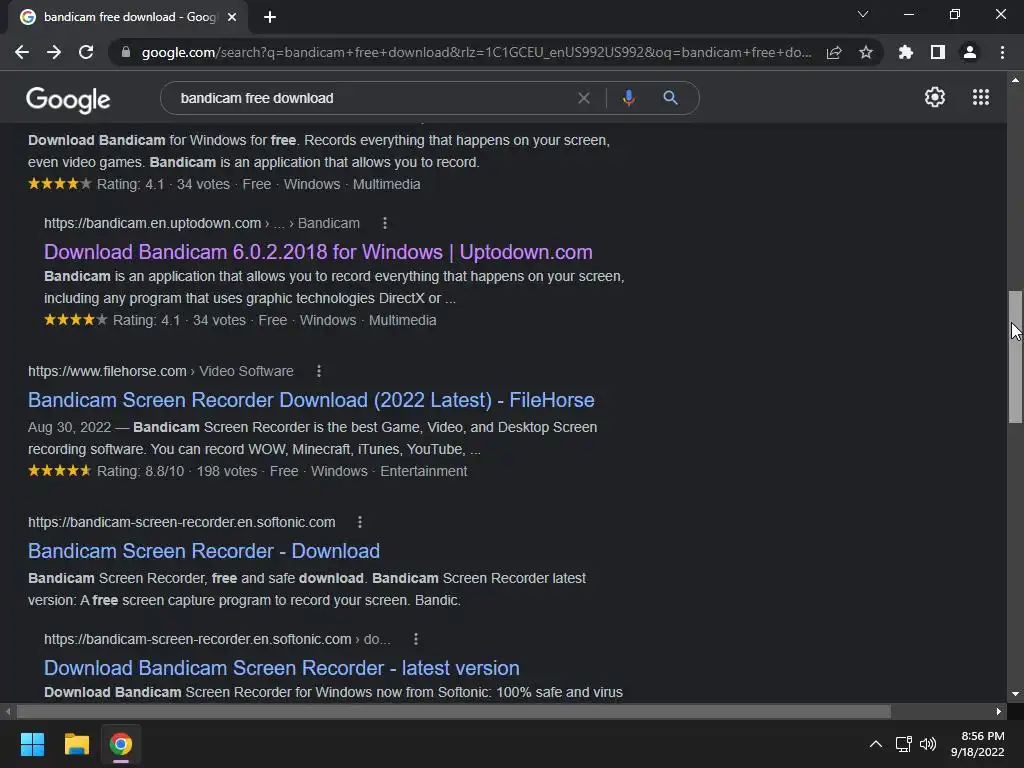Select the bandicam free download tab
The height and width of the screenshot is (768, 1024).
point(129,17)
